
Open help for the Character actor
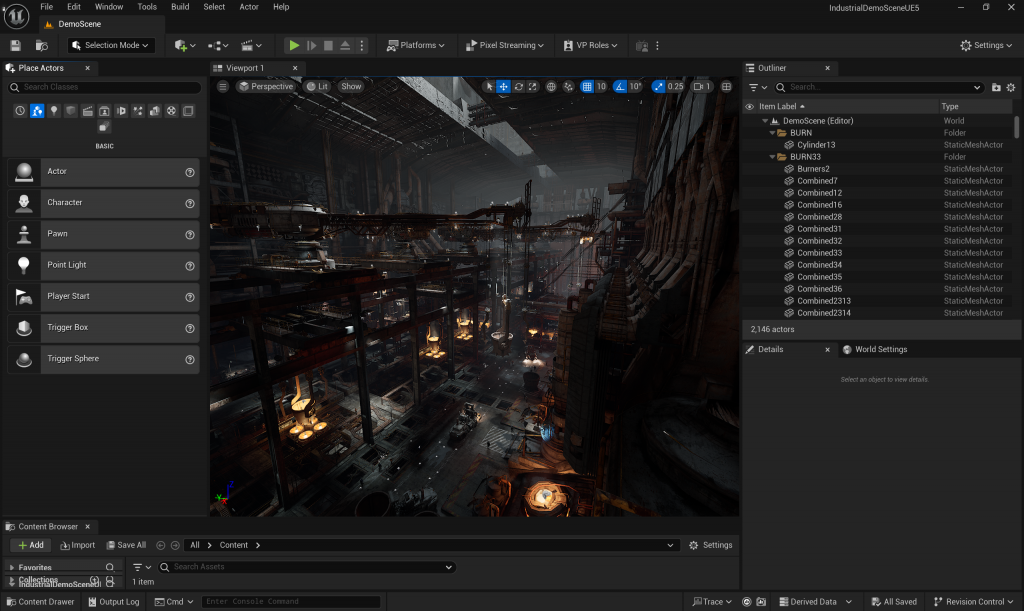[190, 204]
